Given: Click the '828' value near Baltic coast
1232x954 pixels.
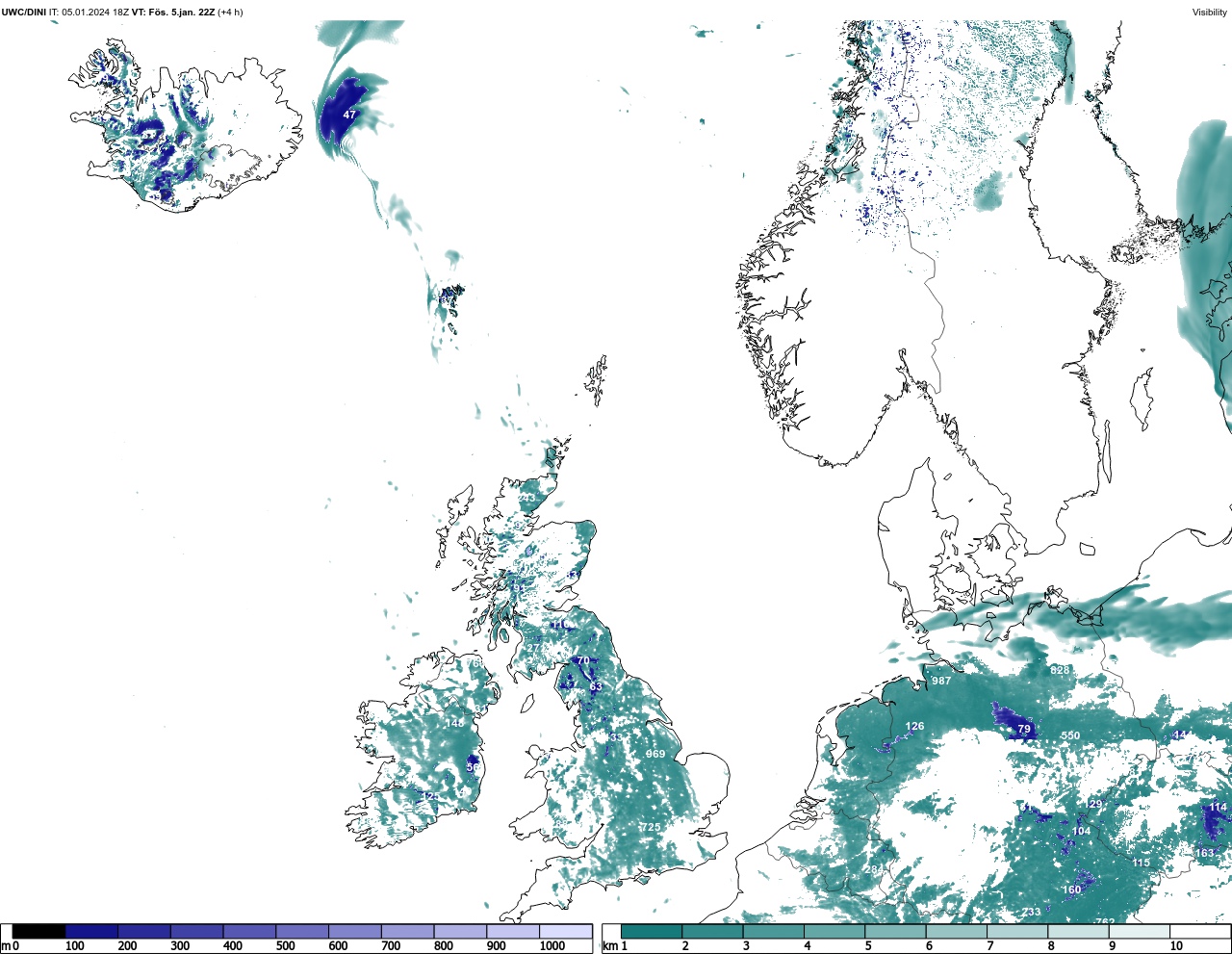Looking at the screenshot, I should tap(1060, 670).
